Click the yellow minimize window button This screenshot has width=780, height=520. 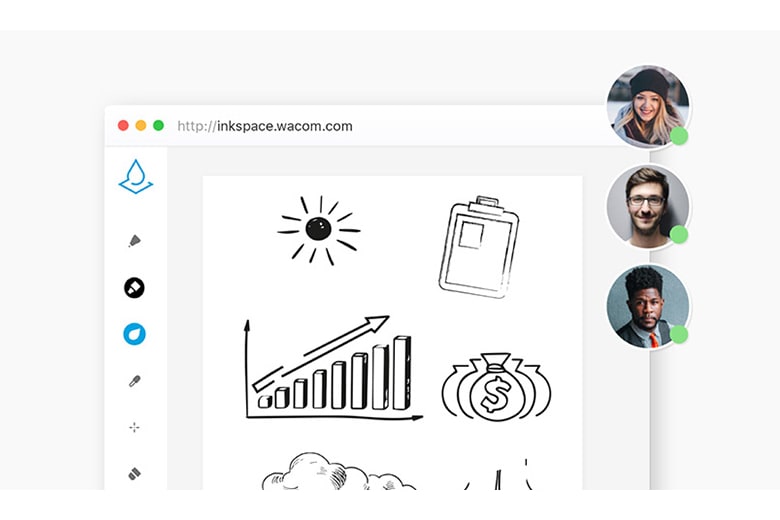point(141,125)
